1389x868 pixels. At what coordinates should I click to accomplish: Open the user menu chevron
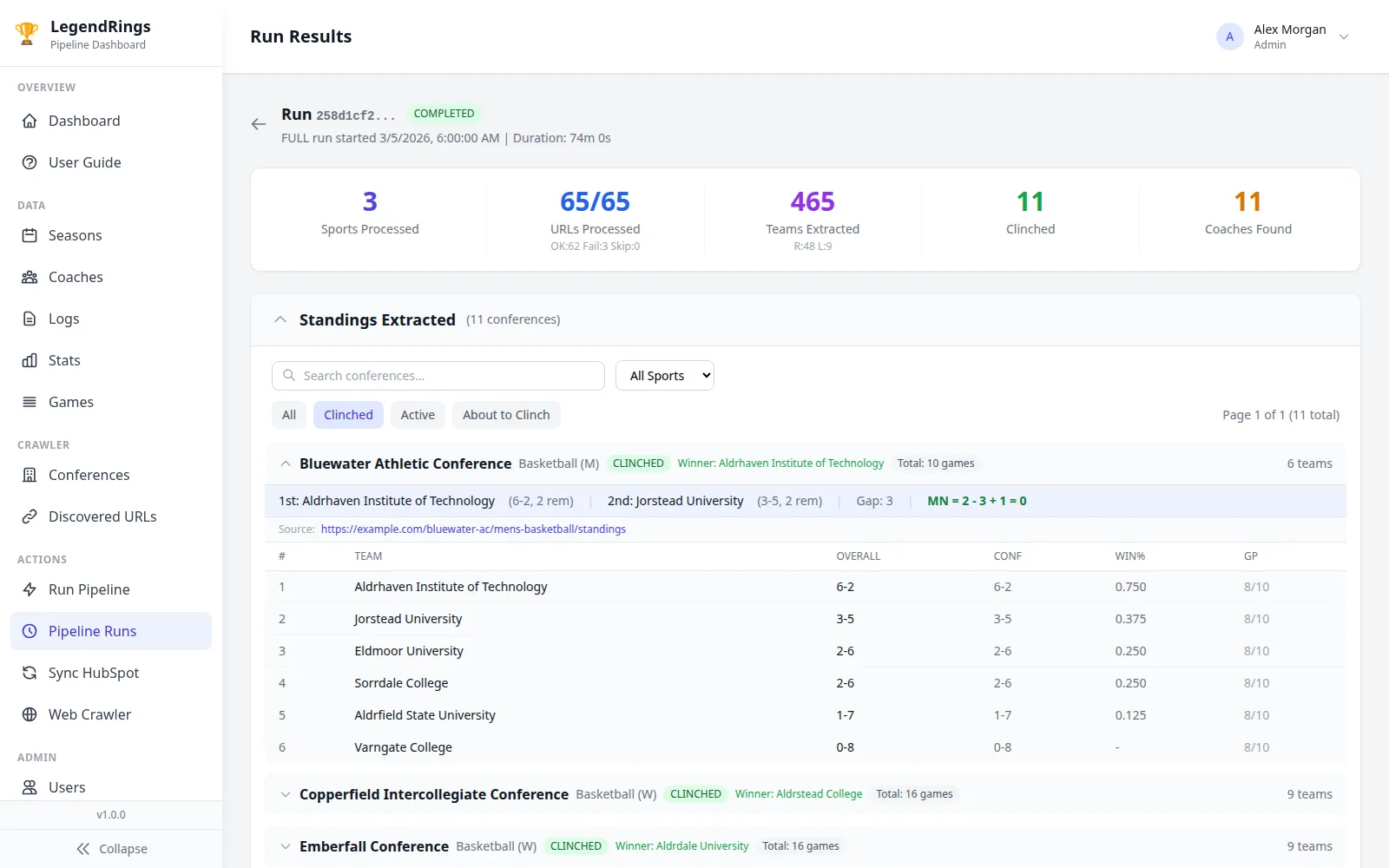click(1344, 36)
